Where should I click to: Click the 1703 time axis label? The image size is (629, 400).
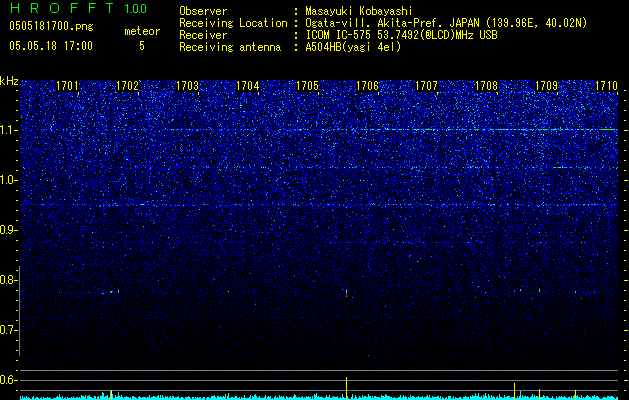click(187, 86)
